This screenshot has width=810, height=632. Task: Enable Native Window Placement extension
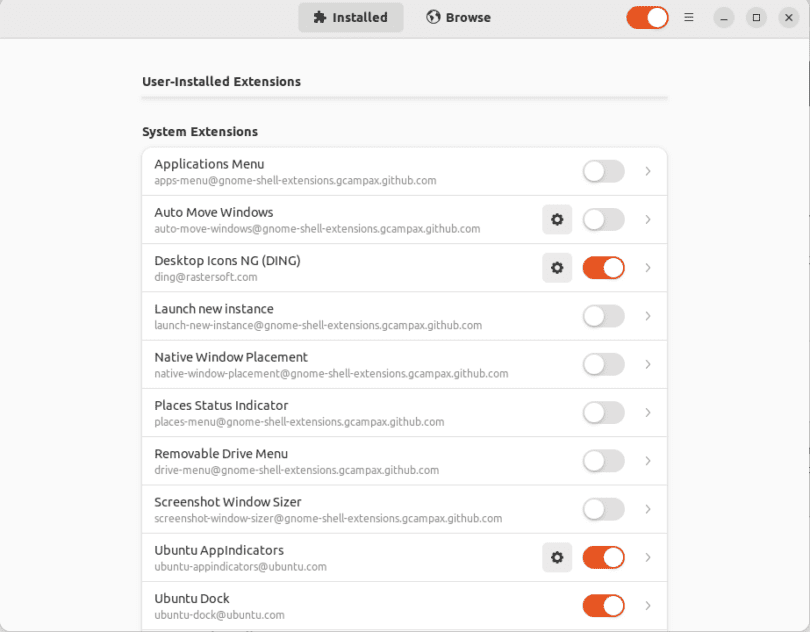pos(603,364)
